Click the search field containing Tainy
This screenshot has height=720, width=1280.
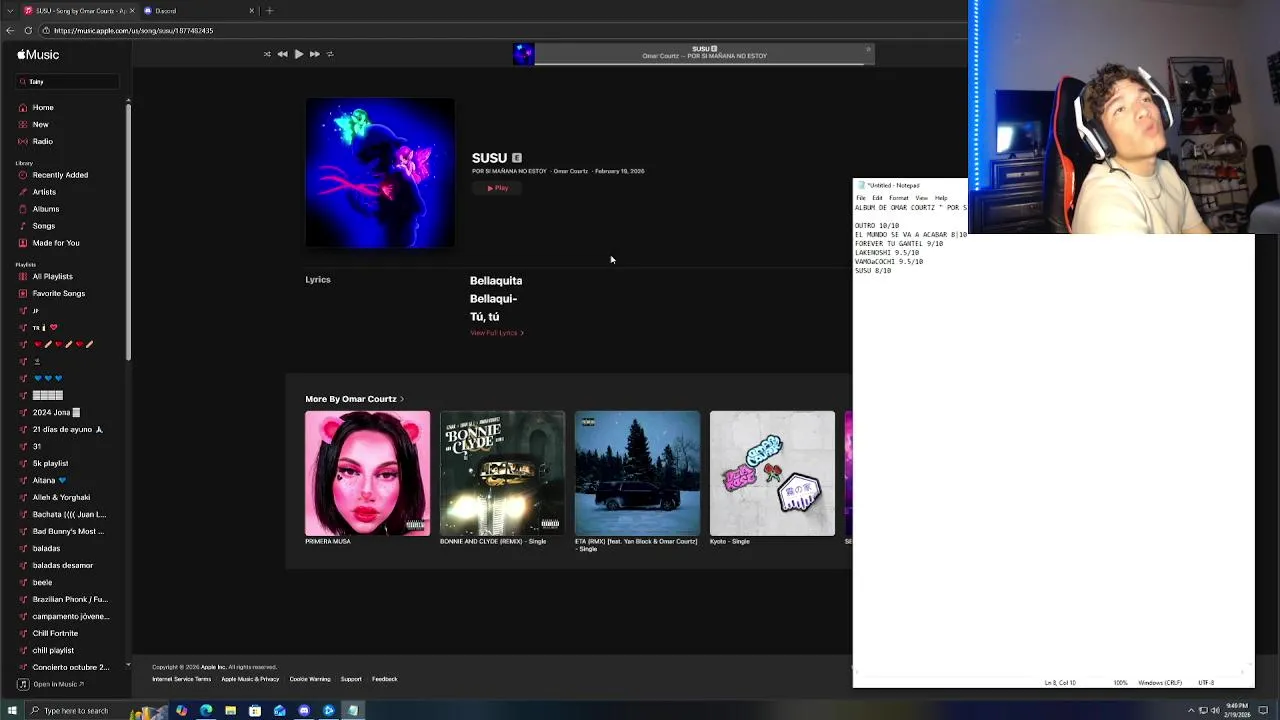pyautogui.click(x=68, y=81)
